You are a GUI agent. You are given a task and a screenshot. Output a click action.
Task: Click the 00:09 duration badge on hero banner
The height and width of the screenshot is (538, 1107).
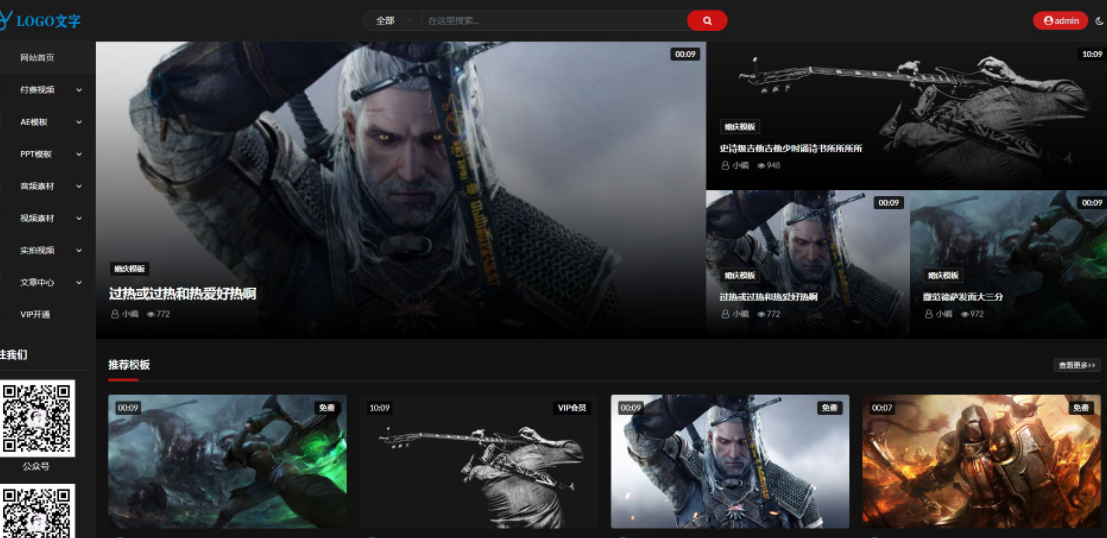pos(685,54)
